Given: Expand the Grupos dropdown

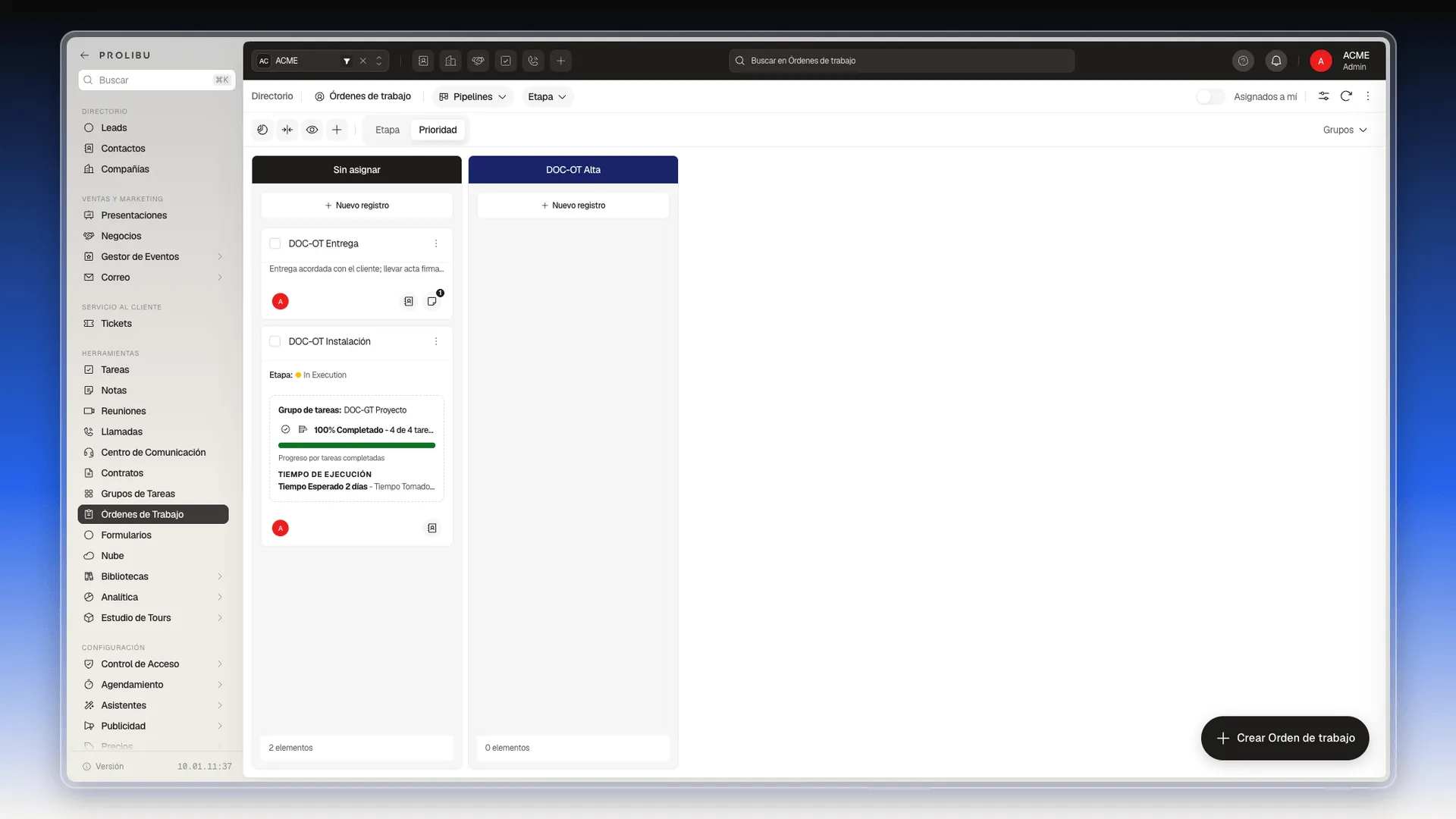Looking at the screenshot, I should 1345,130.
